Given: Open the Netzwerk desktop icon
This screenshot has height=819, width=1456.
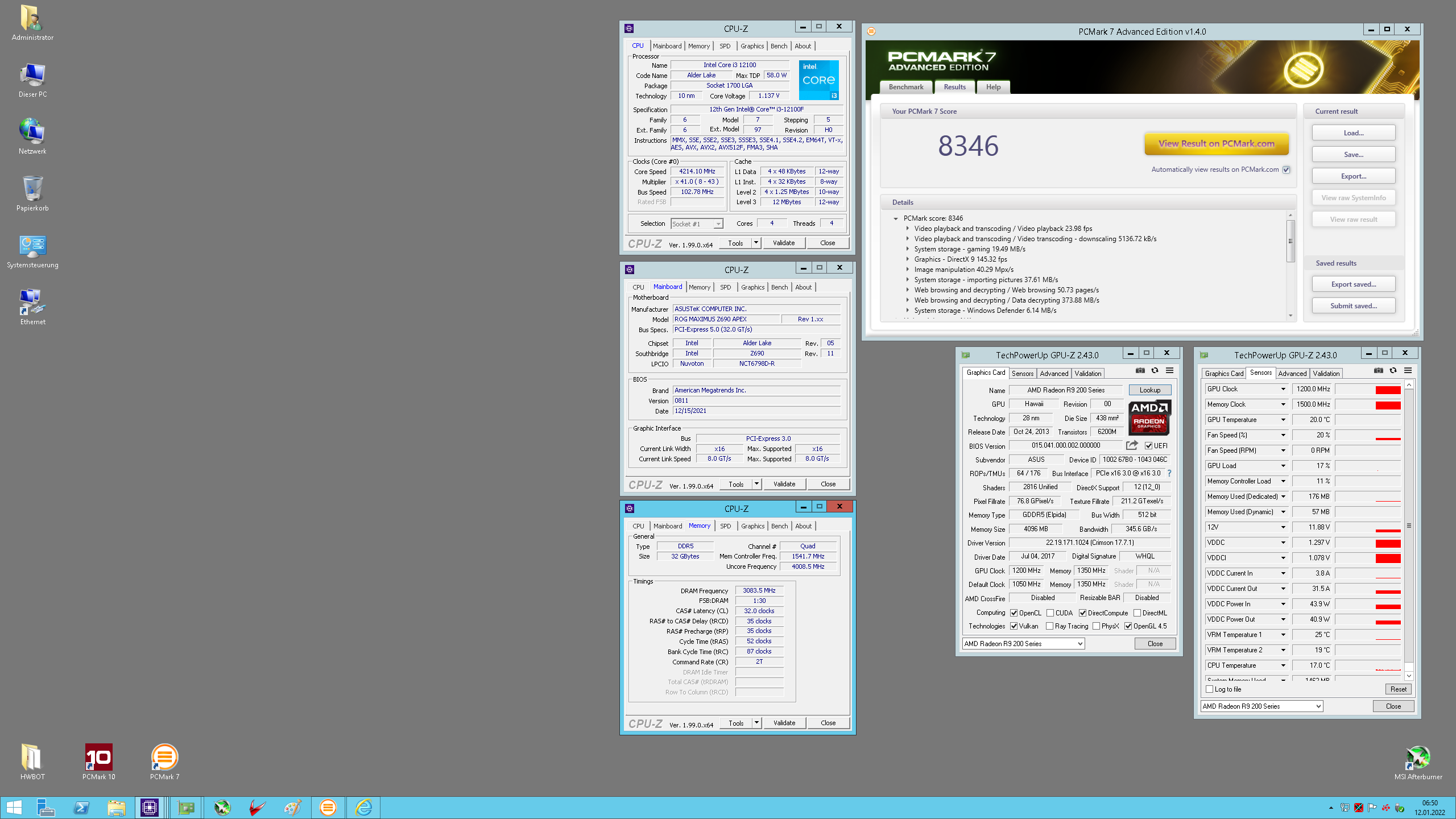Looking at the screenshot, I should [x=32, y=136].
